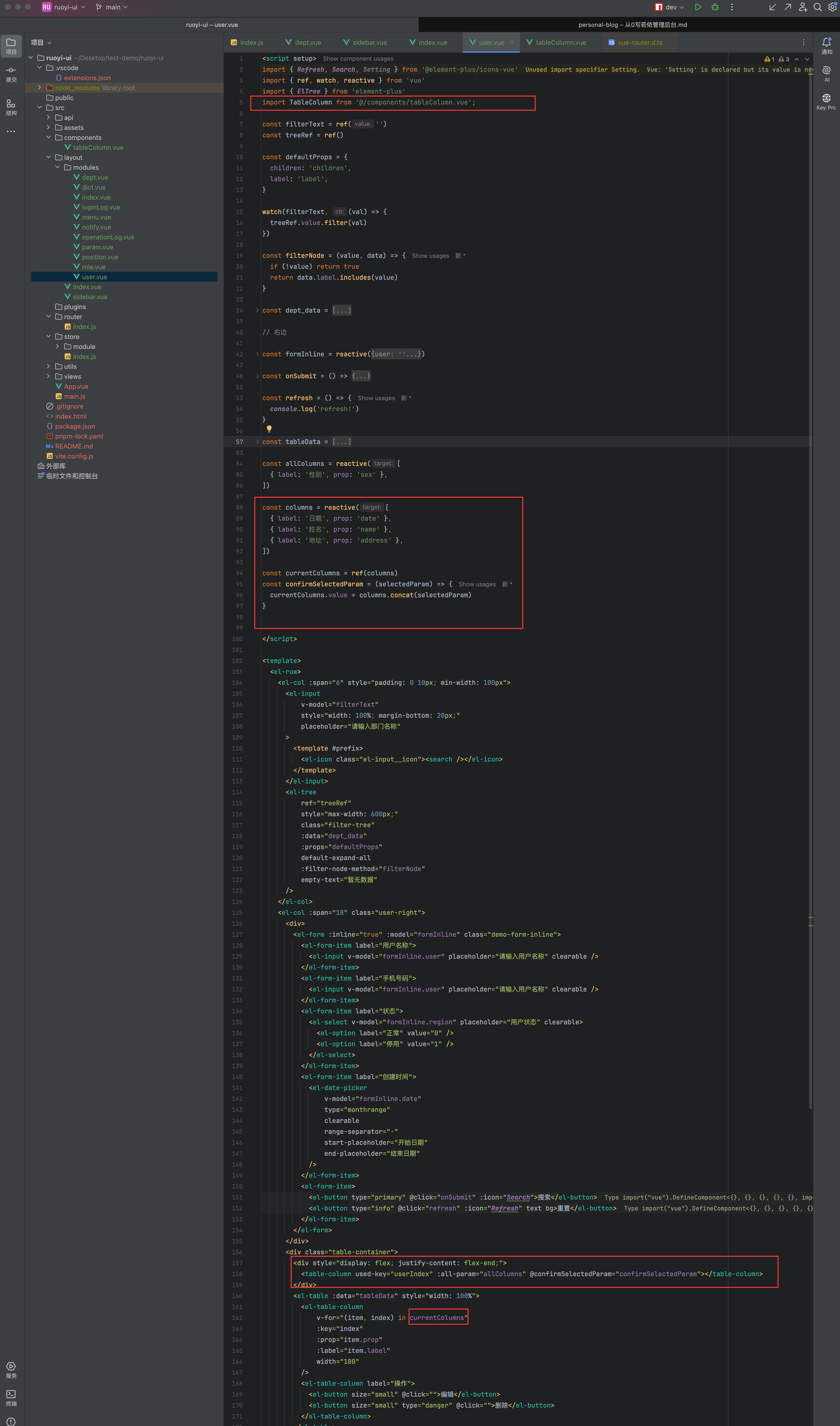Collapse the modules folder
The width and height of the screenshot is (840, 1426).
tap(57, 167)
